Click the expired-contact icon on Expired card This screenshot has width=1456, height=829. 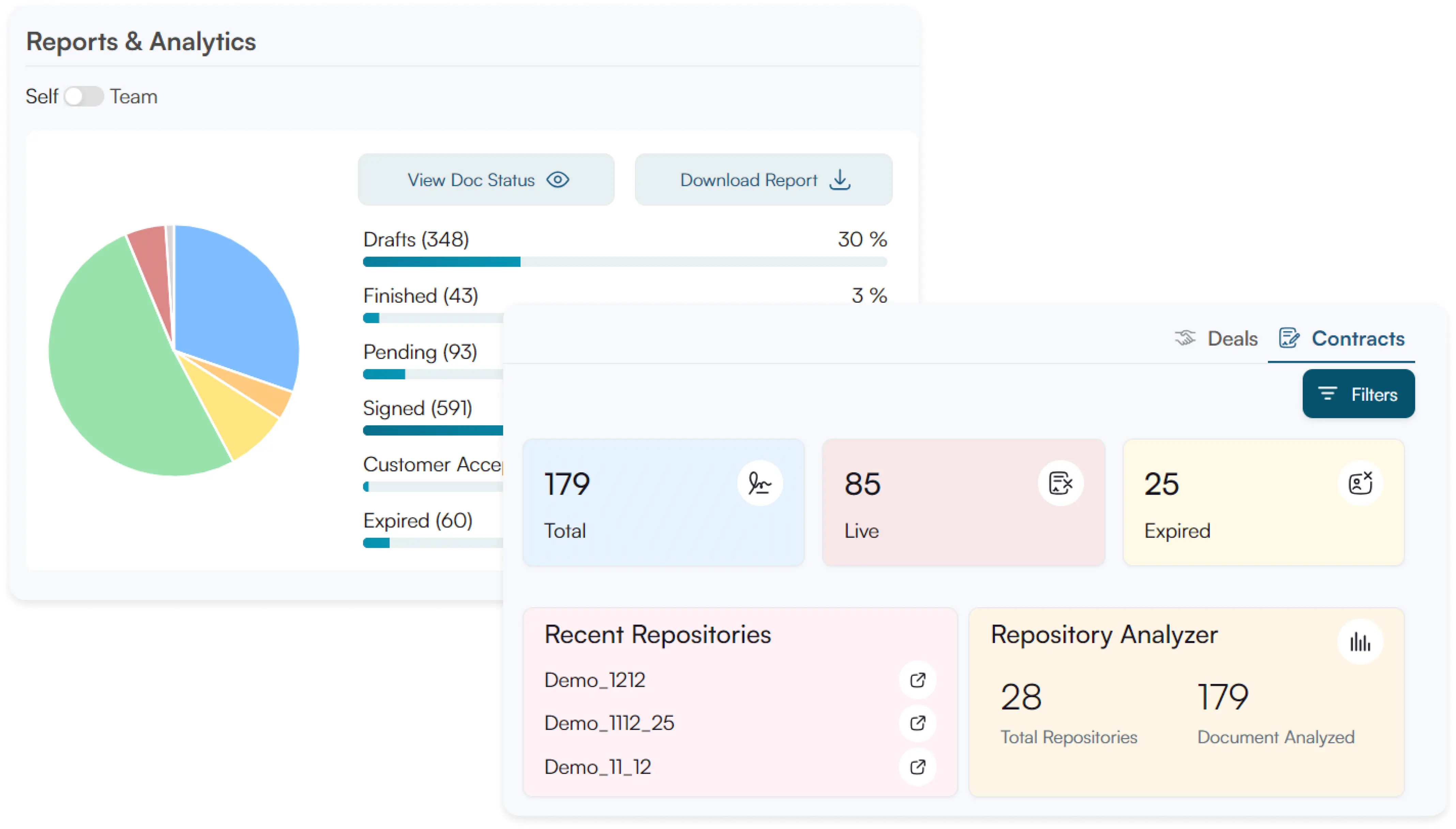click(x=1360, y=483)
